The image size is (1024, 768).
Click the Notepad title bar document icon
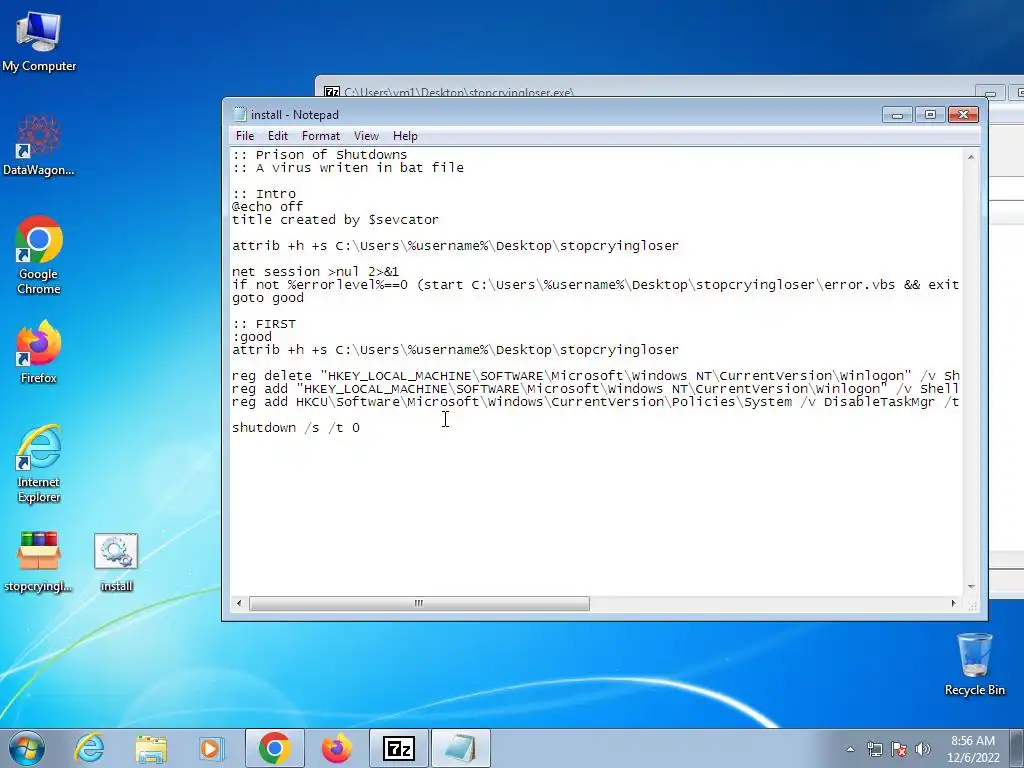[240, 114]
